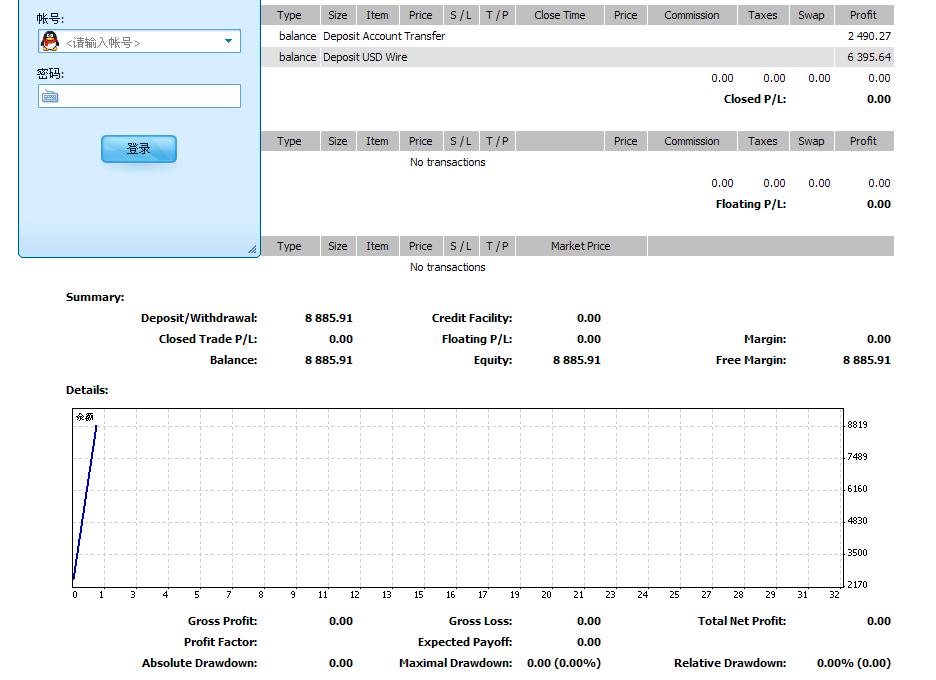Click the Close Time column header
Image resolution: width=936 pixels, height=680 pixels.
[559, 15]
